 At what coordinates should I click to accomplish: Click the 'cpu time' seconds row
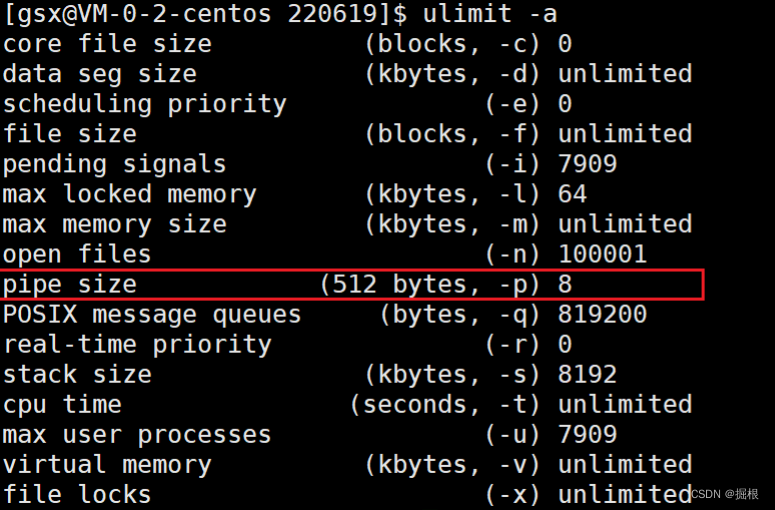tap(347, 405)
